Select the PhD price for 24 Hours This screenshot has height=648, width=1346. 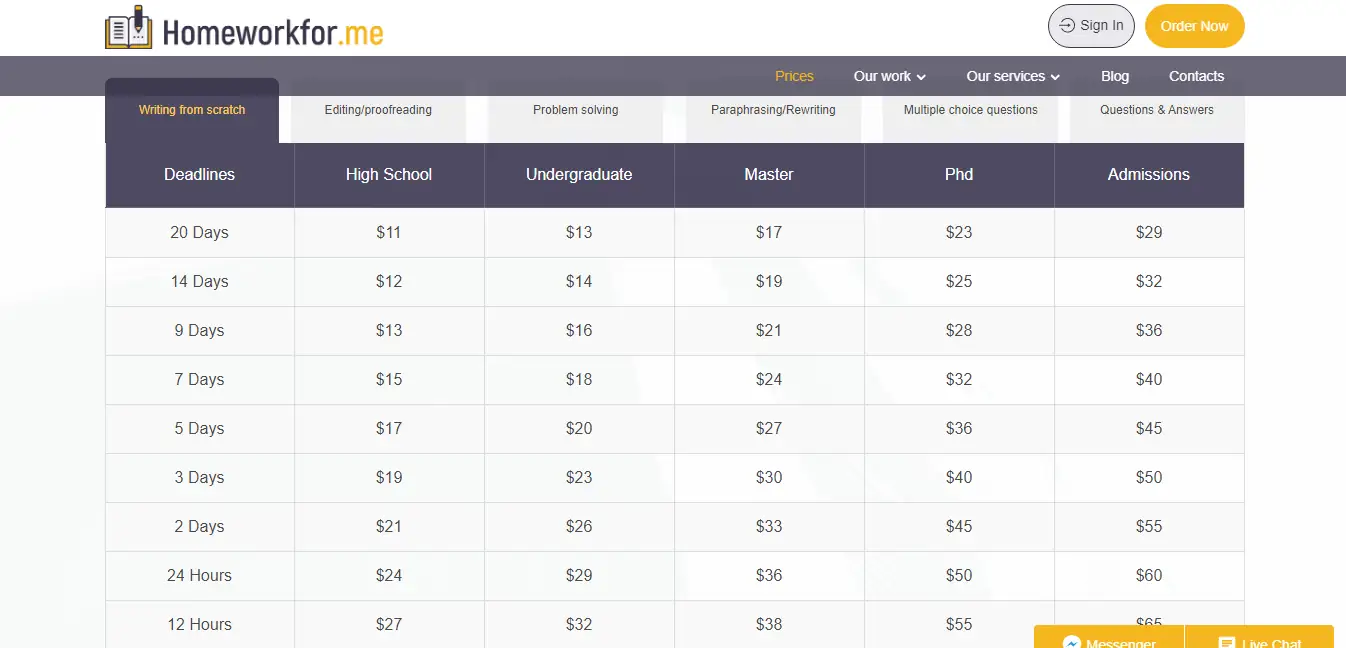[x=958, y=575]
